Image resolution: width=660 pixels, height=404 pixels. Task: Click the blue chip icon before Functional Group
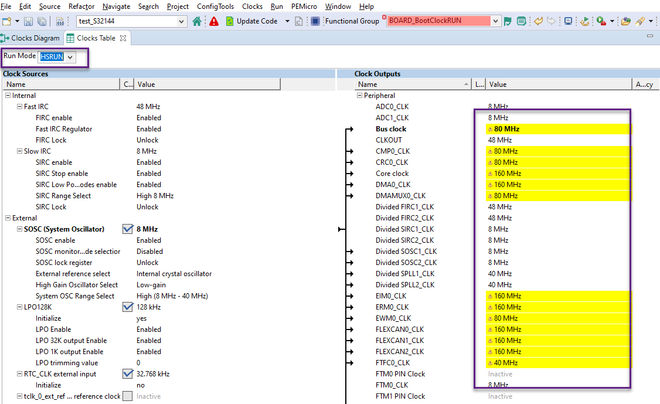point(315,21)
